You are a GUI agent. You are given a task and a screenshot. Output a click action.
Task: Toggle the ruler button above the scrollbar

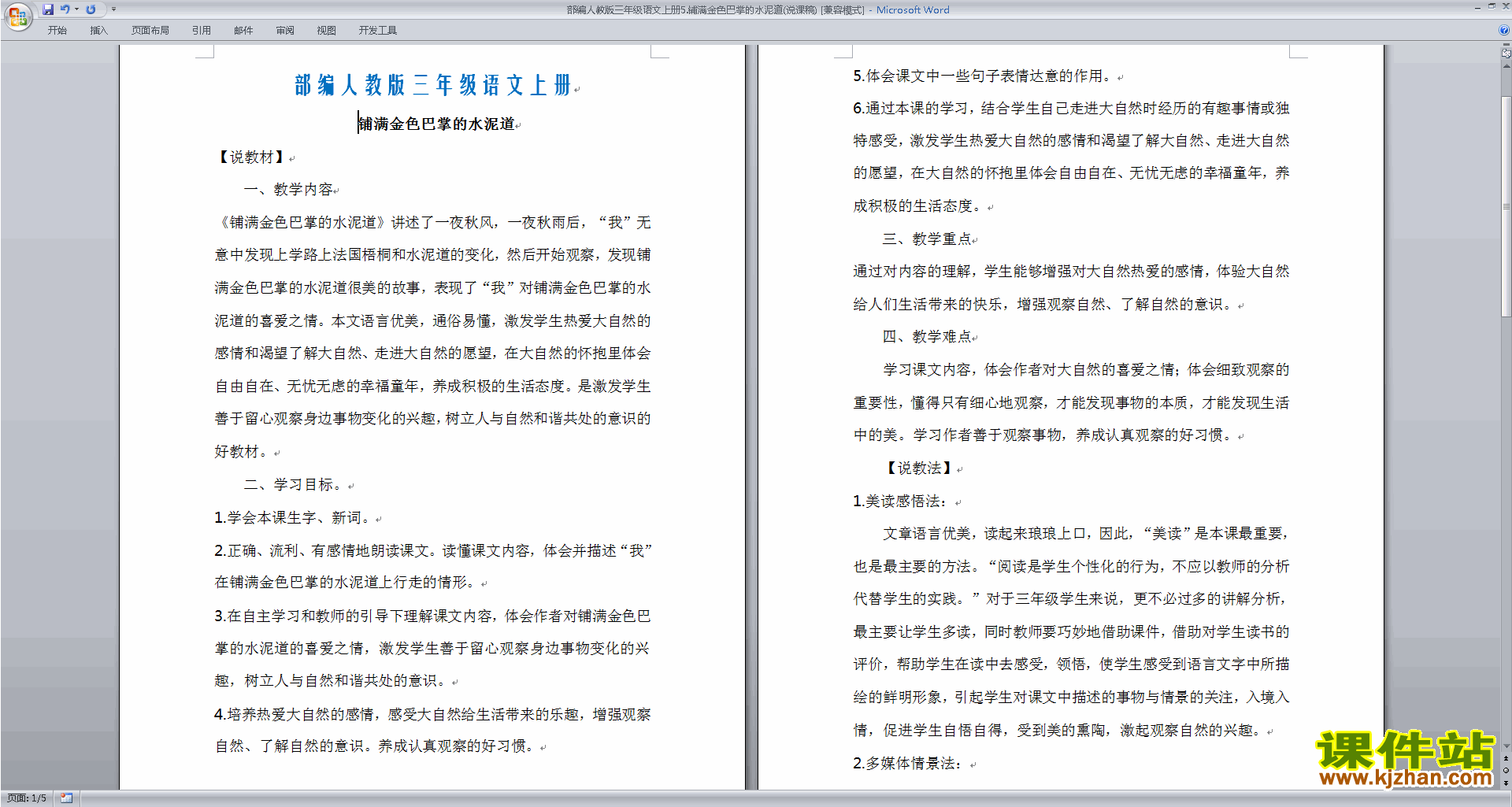click(1506, 54)
